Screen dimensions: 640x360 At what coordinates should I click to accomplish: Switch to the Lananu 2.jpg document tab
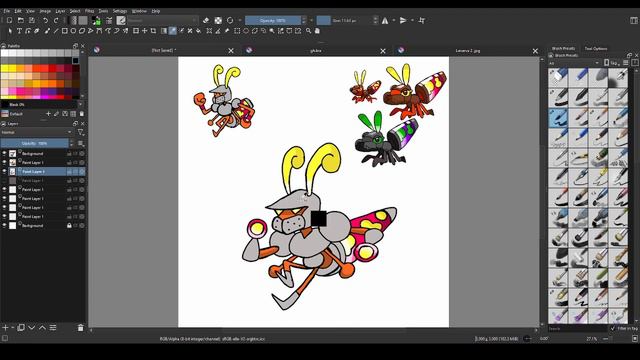pos(467,51)
